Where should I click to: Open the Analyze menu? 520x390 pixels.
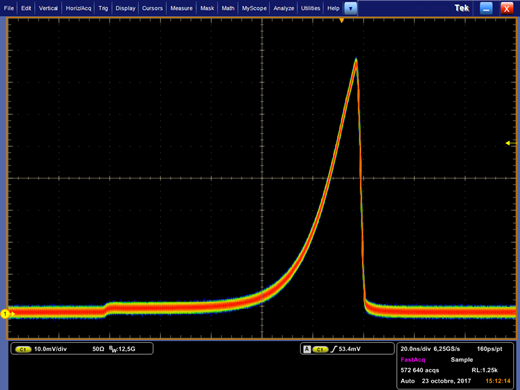coord(284,8)
